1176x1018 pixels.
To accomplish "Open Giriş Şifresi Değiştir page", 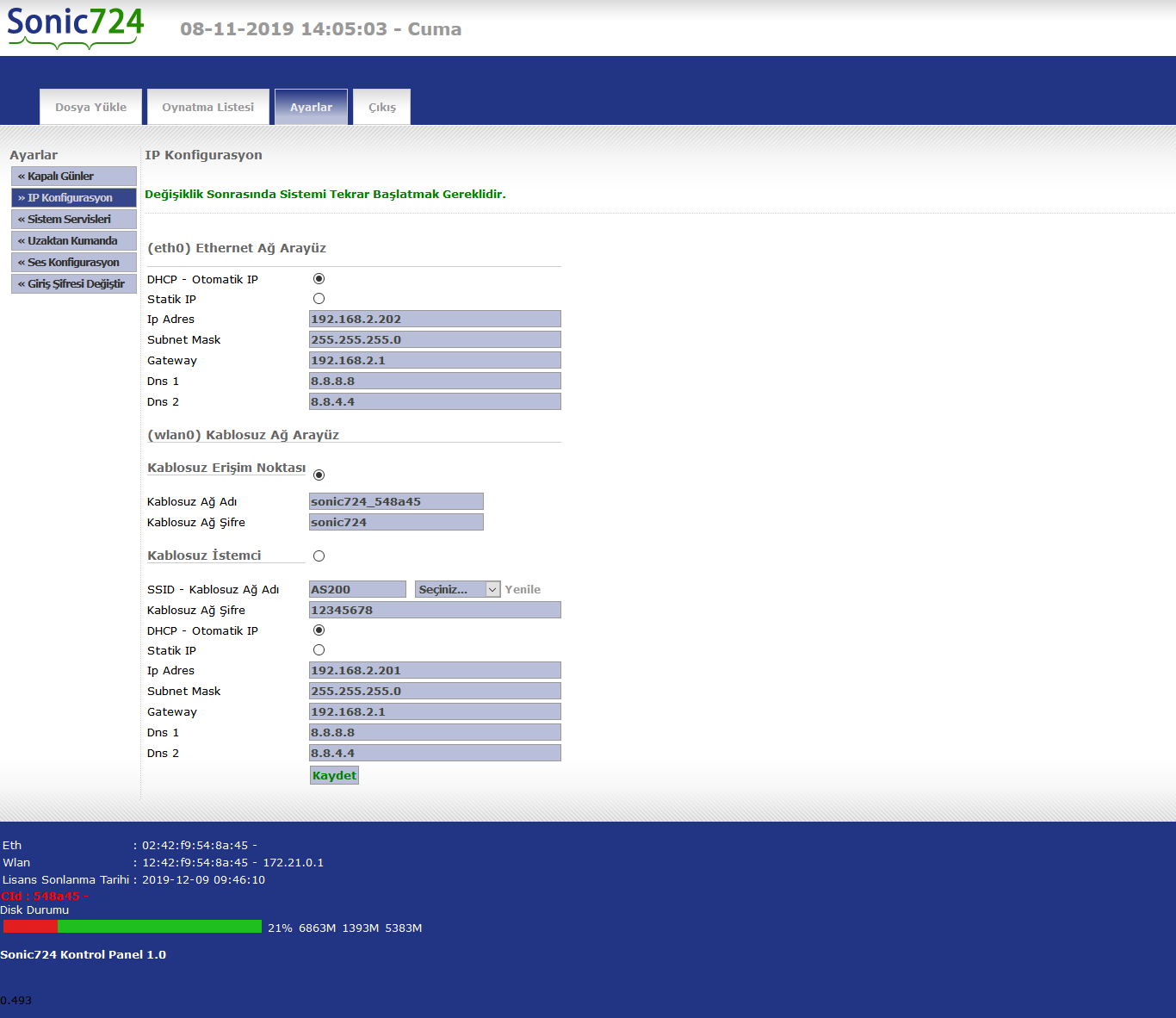I will [74, 283].
